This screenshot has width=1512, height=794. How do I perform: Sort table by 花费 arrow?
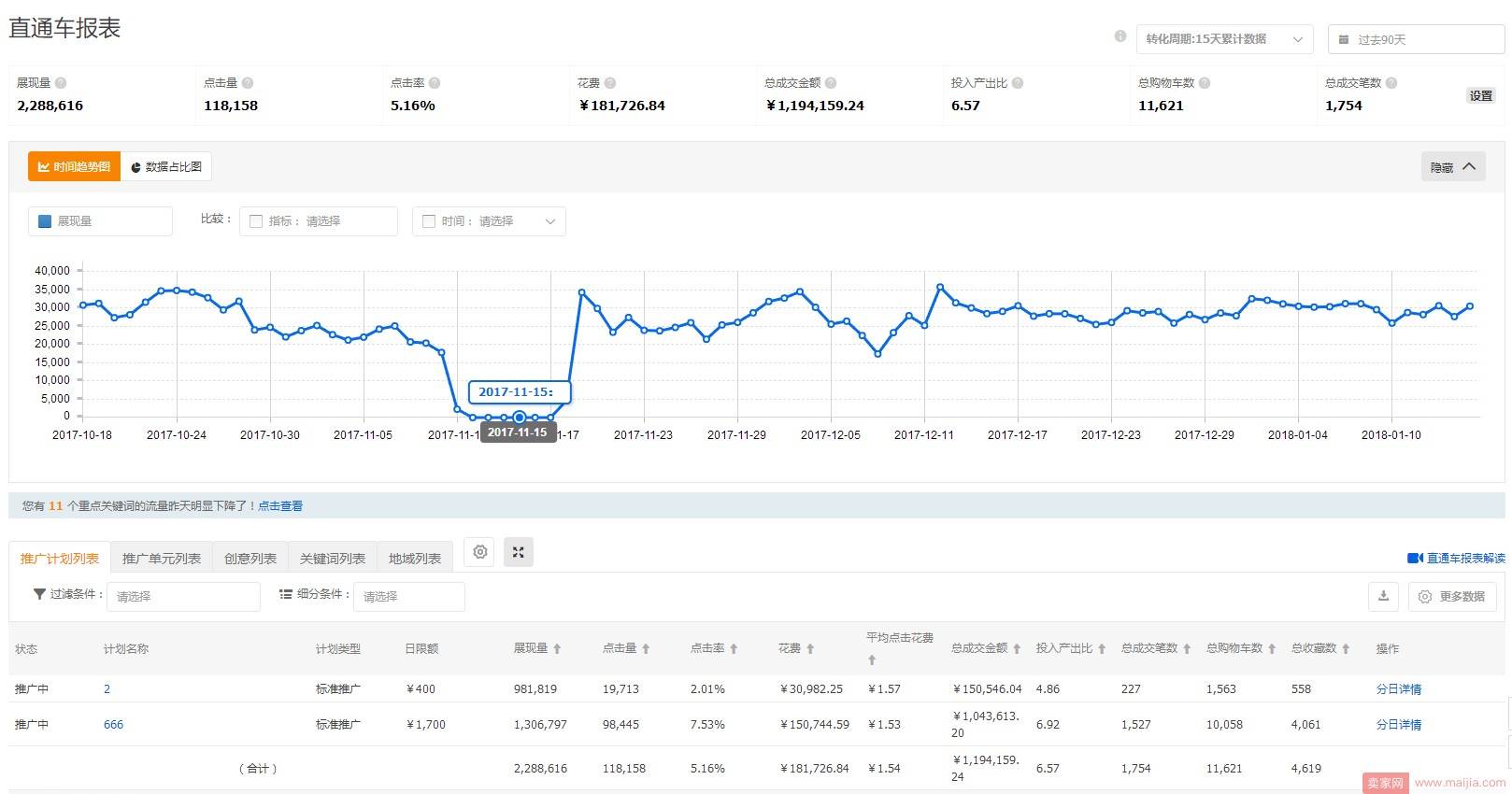pos(810,648)
